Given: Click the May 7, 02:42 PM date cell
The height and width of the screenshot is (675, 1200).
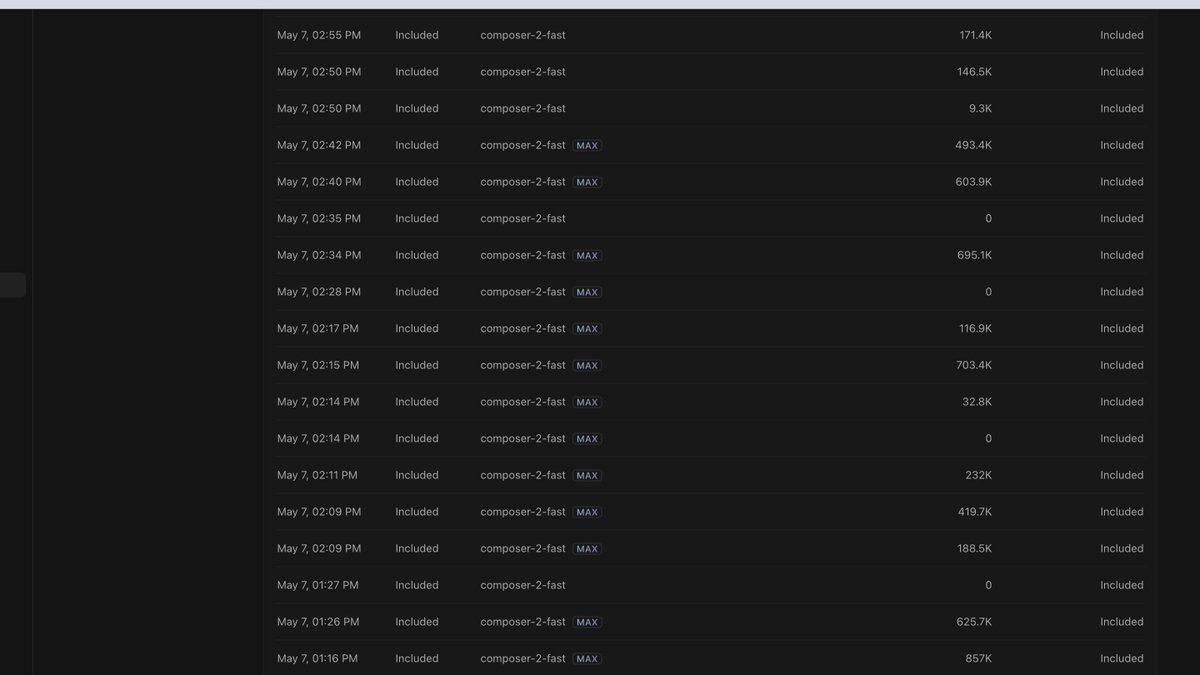Looking at the screenshot, I should pyautogui.click(x=319, y=145).
